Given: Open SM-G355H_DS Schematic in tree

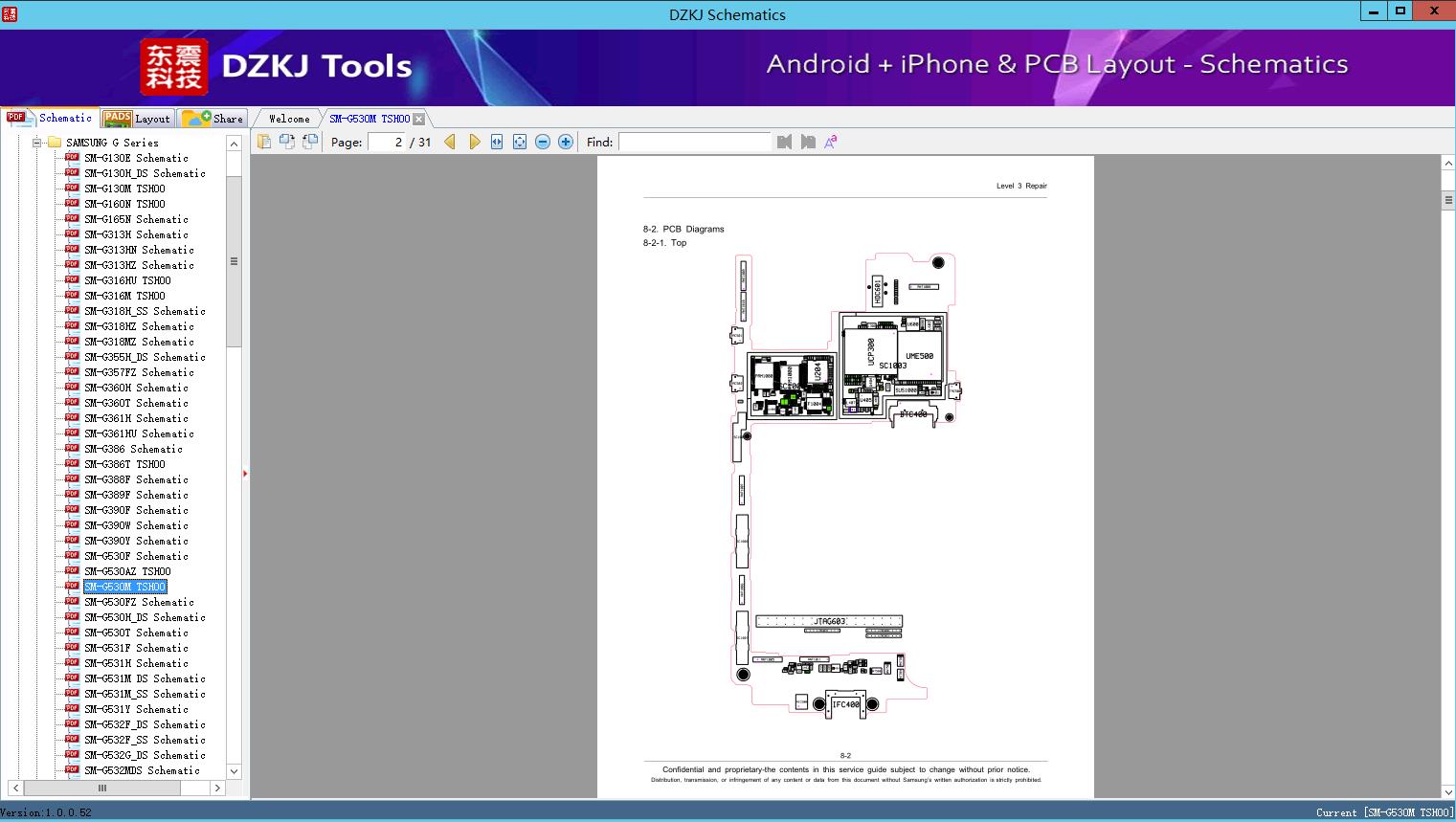Looking at the screenshot, I should (145, 357).
